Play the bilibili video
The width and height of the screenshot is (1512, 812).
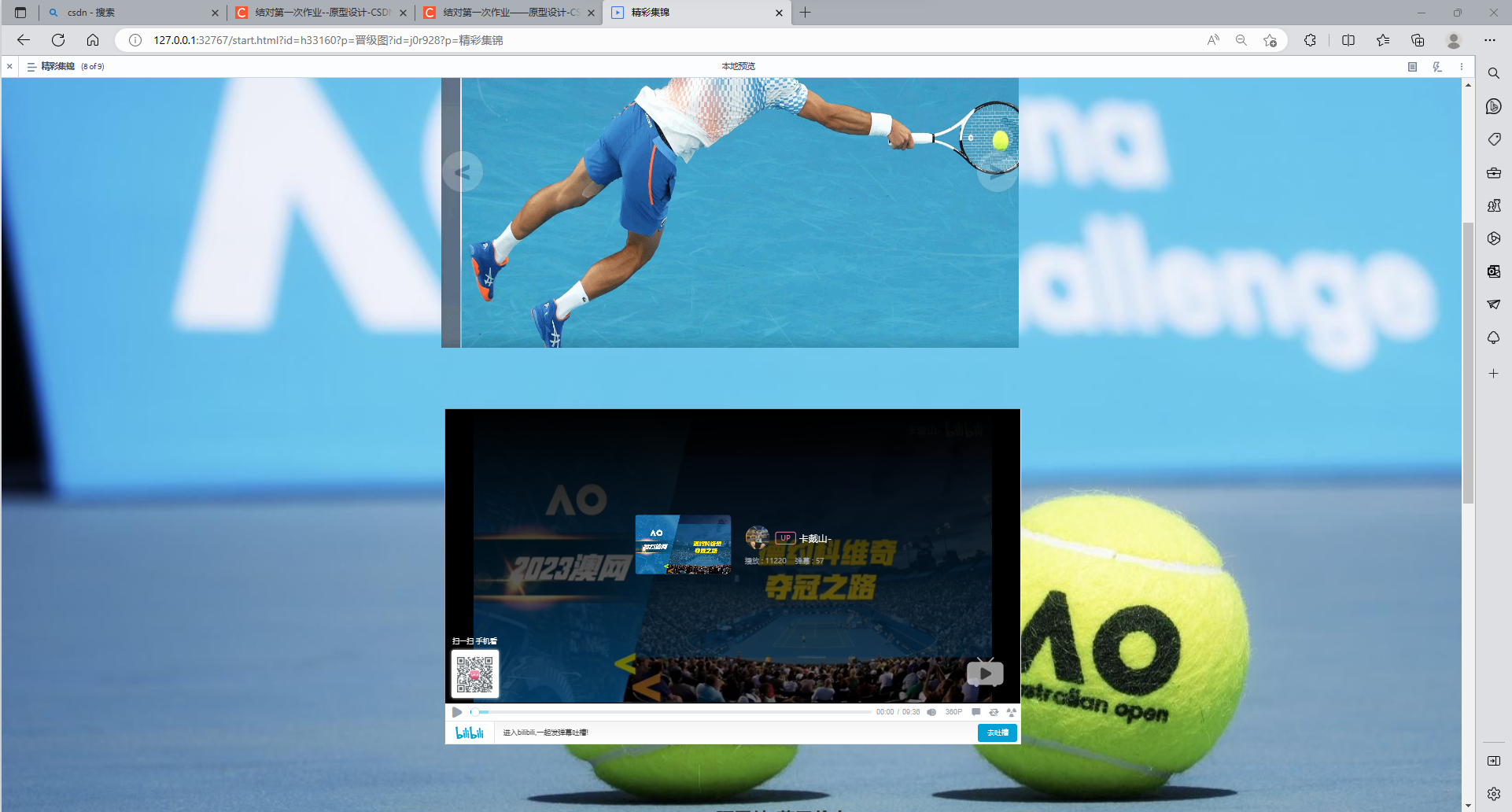point(457,712)
